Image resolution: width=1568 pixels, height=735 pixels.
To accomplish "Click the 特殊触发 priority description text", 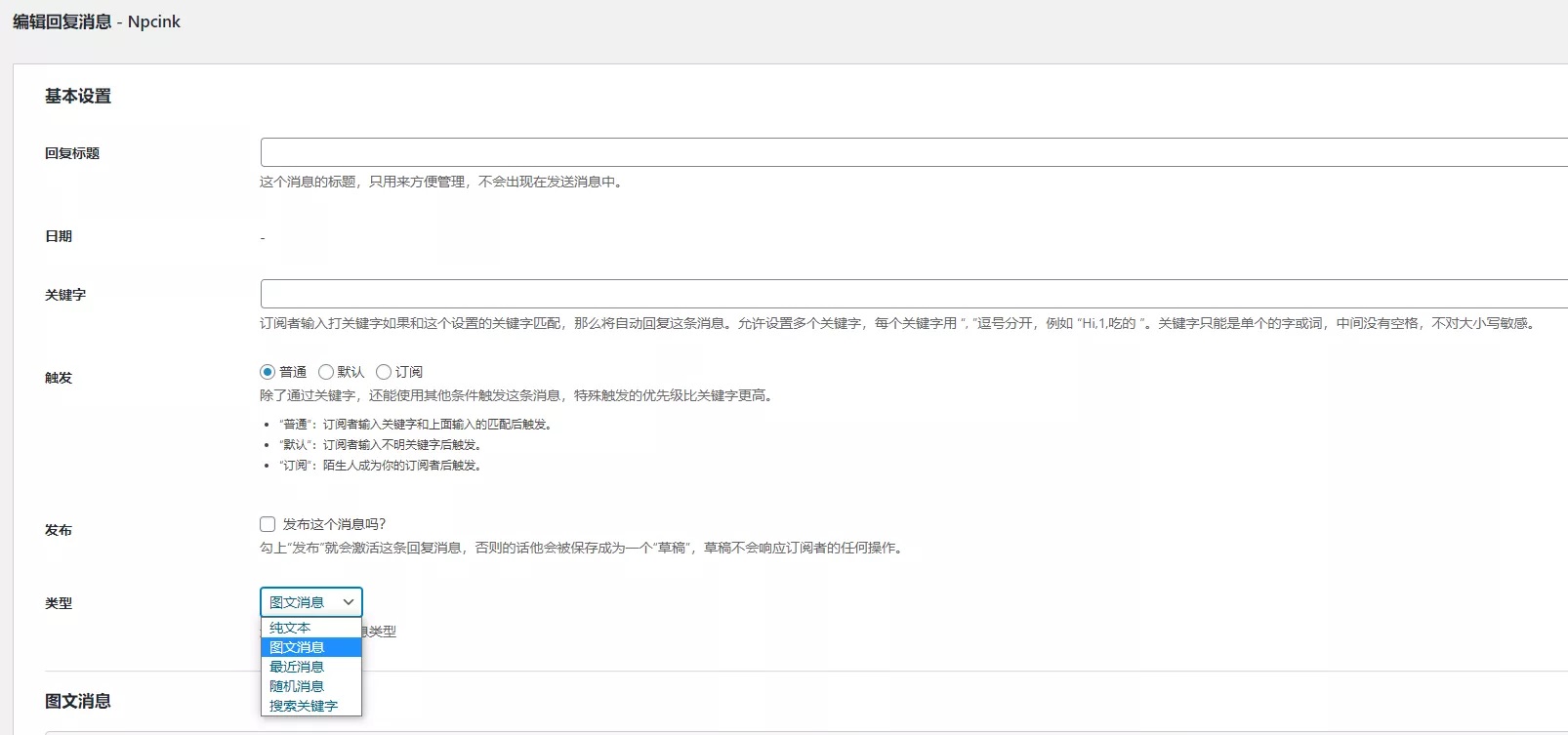I will click(x=519, y=395).
